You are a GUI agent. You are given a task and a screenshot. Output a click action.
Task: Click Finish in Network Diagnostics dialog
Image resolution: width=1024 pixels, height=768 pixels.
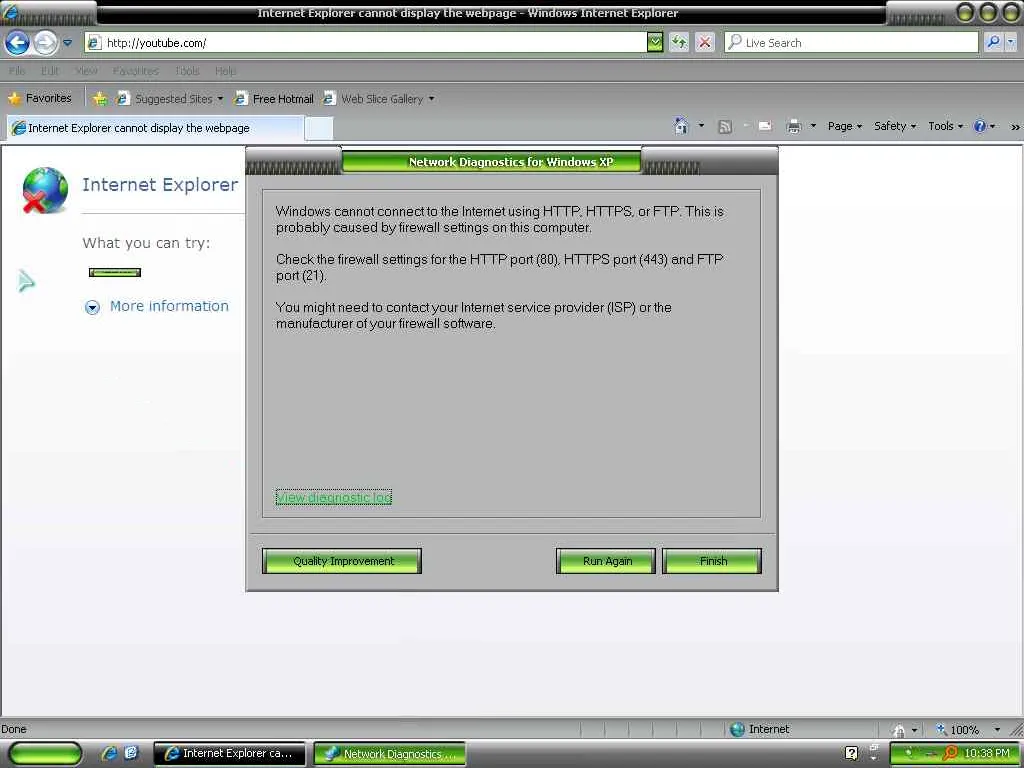[712, 561]
